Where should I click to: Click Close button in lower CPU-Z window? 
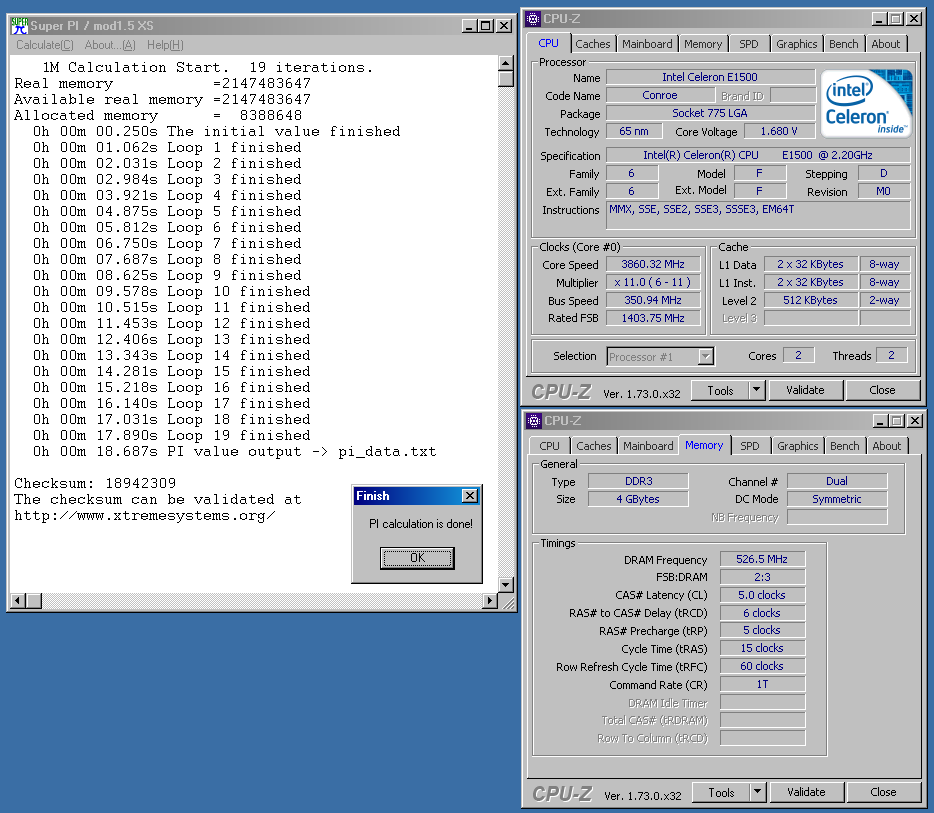coord(883,793)
